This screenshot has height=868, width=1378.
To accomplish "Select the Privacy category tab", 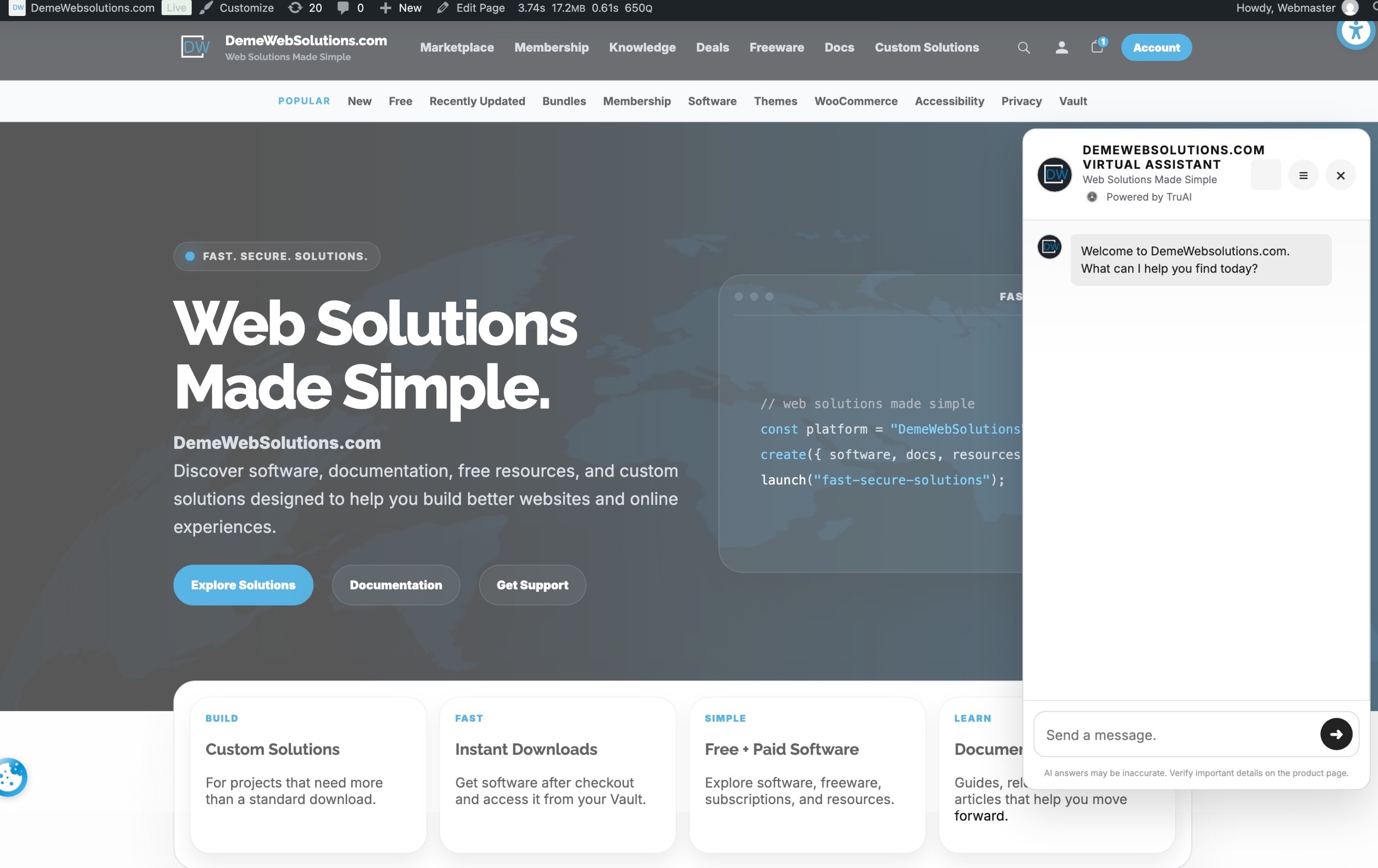I will click(x=1021, y=101).
